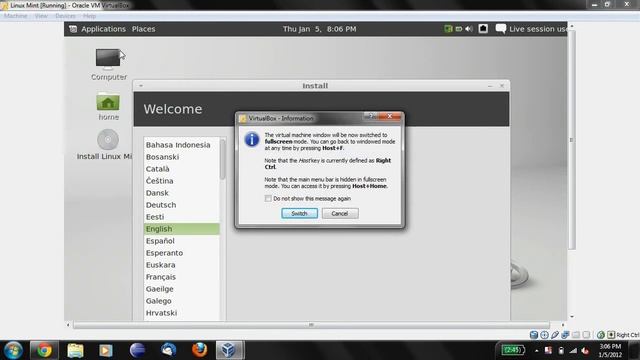Check 'Do not show this message again'

[x=268, y=198]
